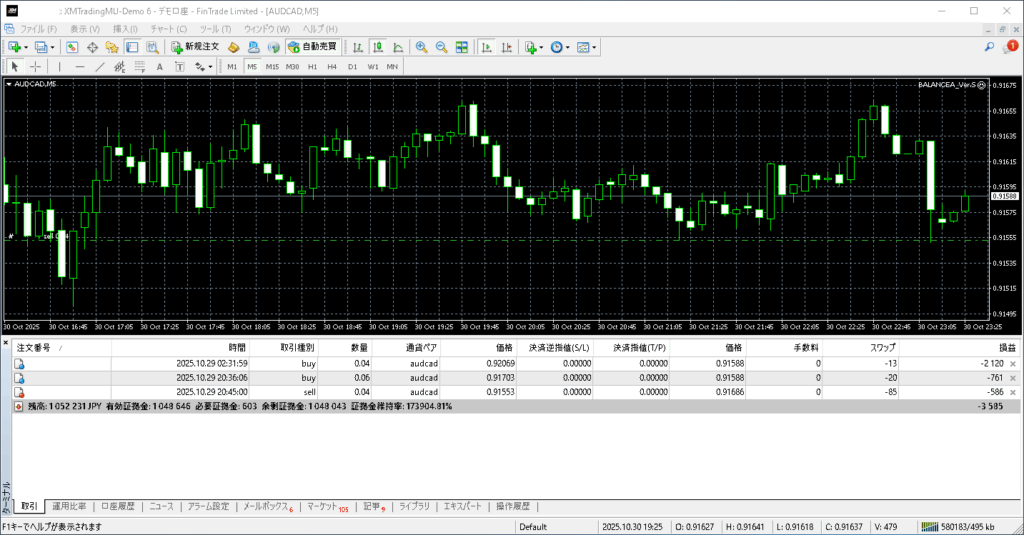Select the trendline drawing tool
The height and width of the screenshot is (535, 1024).
point(101,67)
